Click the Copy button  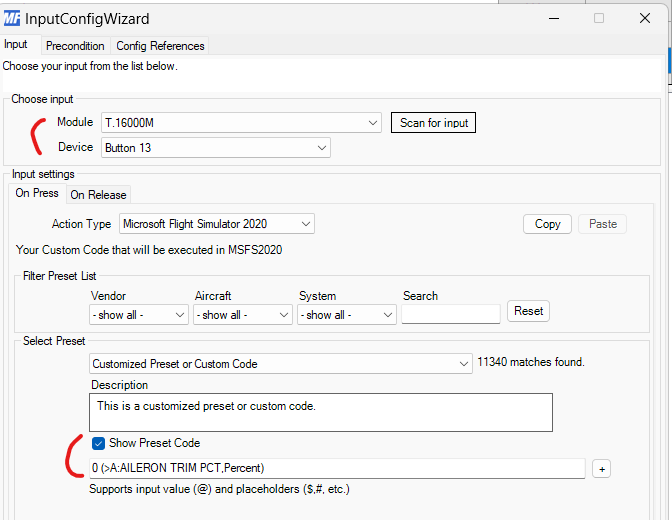[x=547, y=224]
